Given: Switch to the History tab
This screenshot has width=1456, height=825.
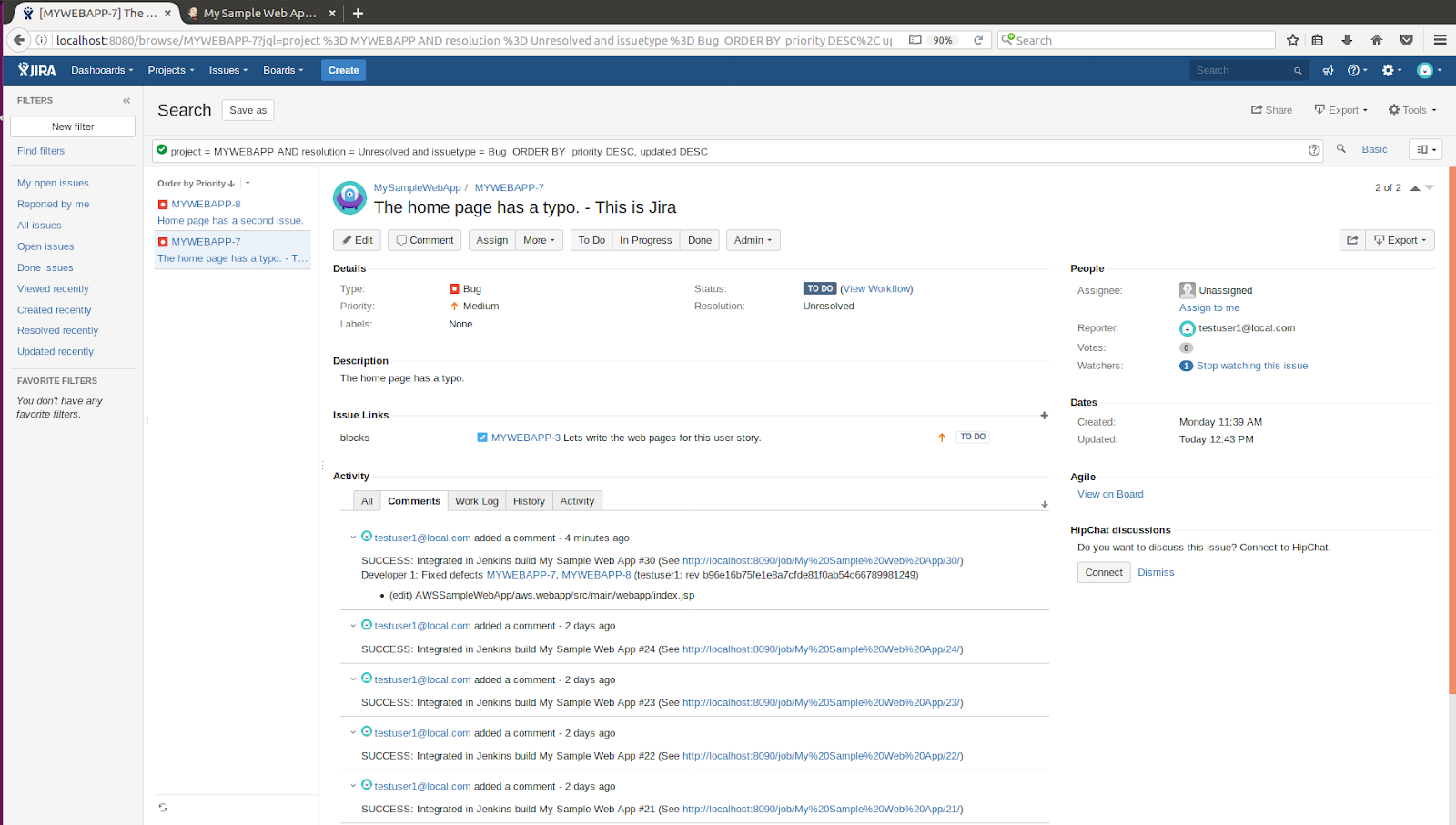Looking at the screenshot, I should click(529, 501).
